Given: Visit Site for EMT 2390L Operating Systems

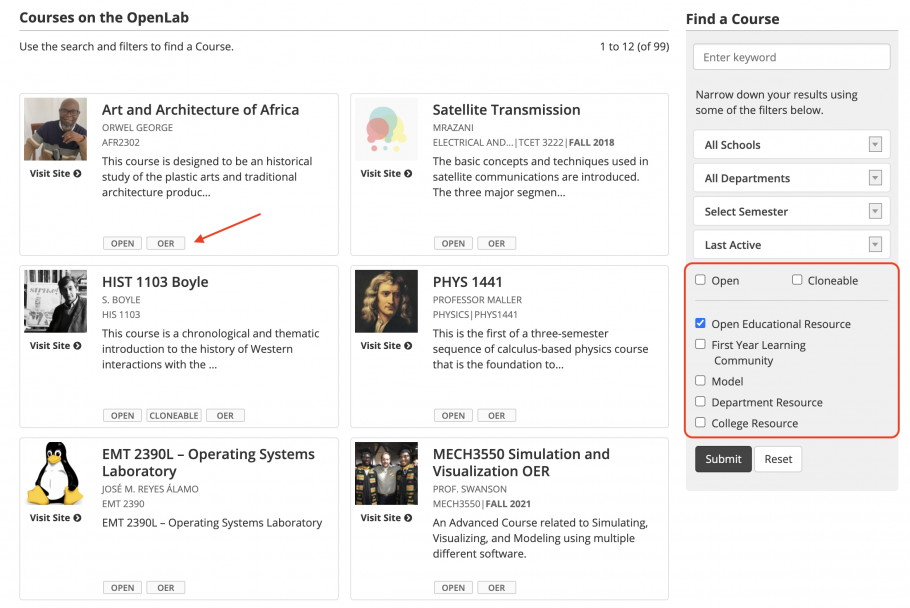Looking at the screenshot, I should [56, 517].
